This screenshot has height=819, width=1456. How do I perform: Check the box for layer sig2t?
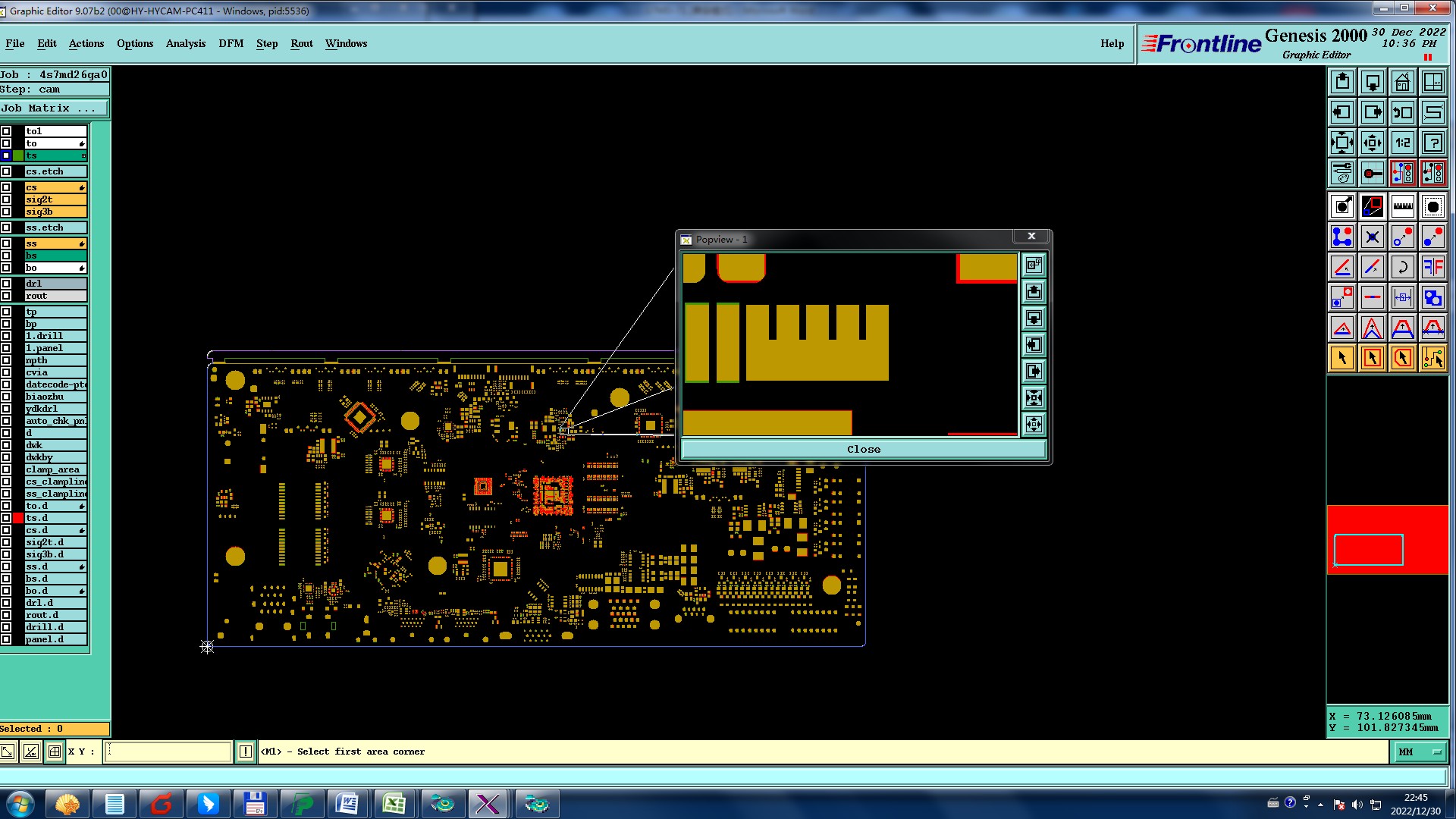6,199
